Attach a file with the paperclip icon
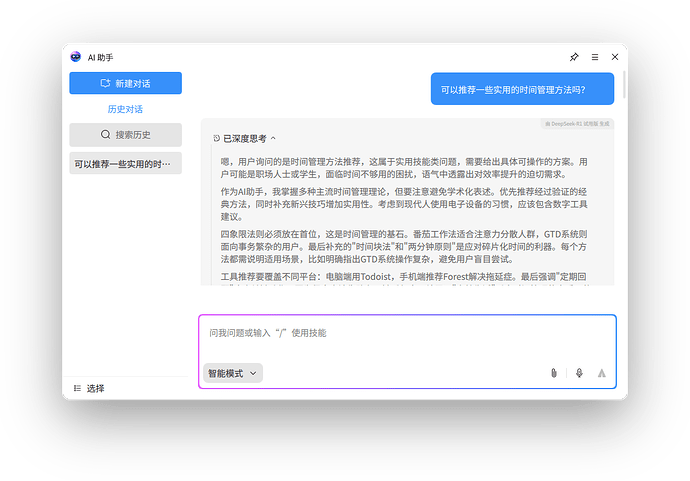Image resolution: width=690 pixels, height=481 pixels. (x=553, y=373)
